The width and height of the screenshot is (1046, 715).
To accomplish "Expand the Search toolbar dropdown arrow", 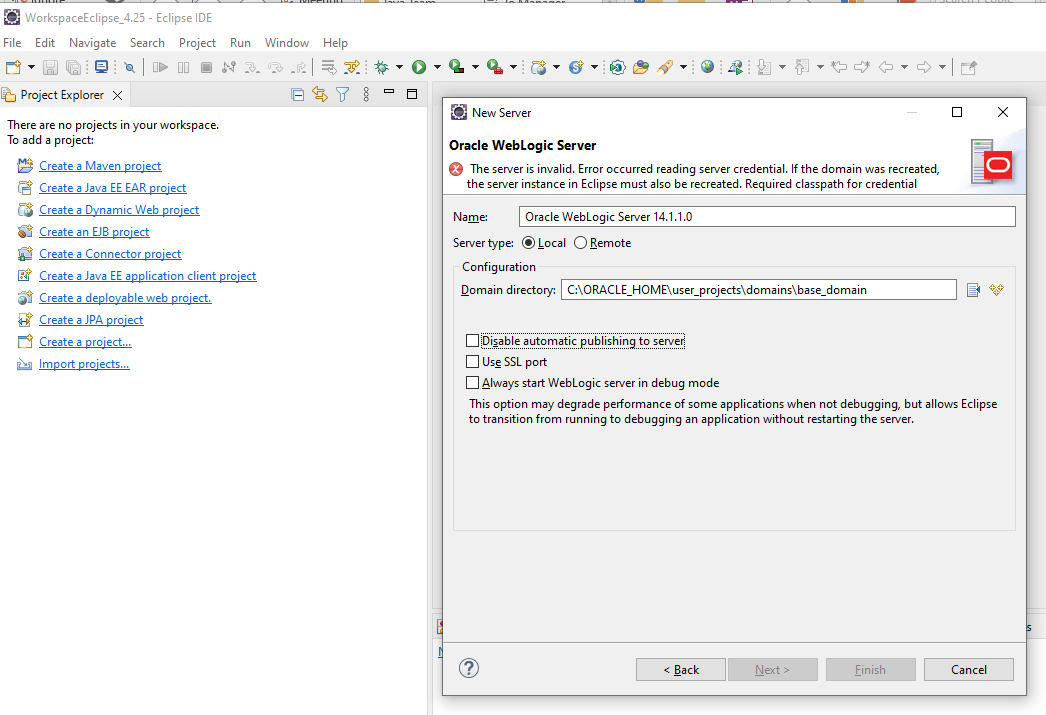I will (683, 67).
